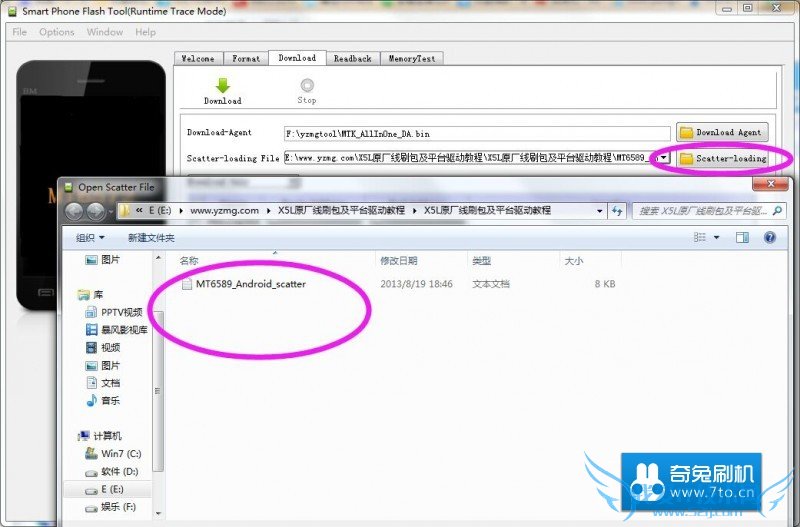The height and width of the screenshot is (527, 800).
Task: Expand the address bar path history dropdown
Action: pos(599,211)
